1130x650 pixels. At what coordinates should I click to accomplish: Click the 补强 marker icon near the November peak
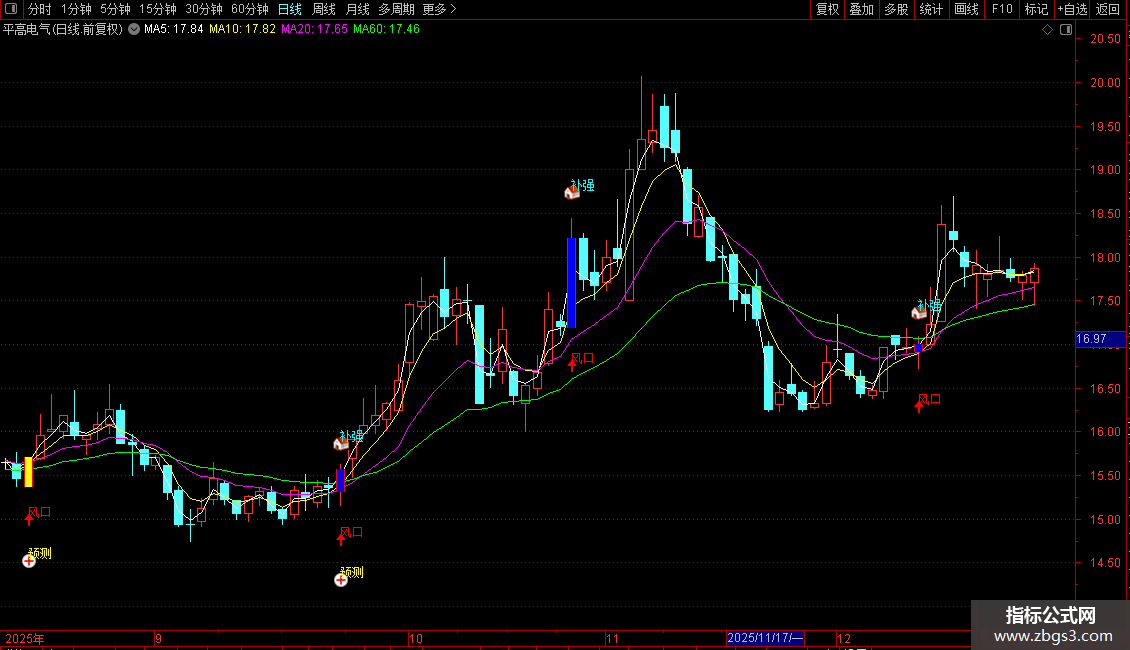tap(571, 193)
